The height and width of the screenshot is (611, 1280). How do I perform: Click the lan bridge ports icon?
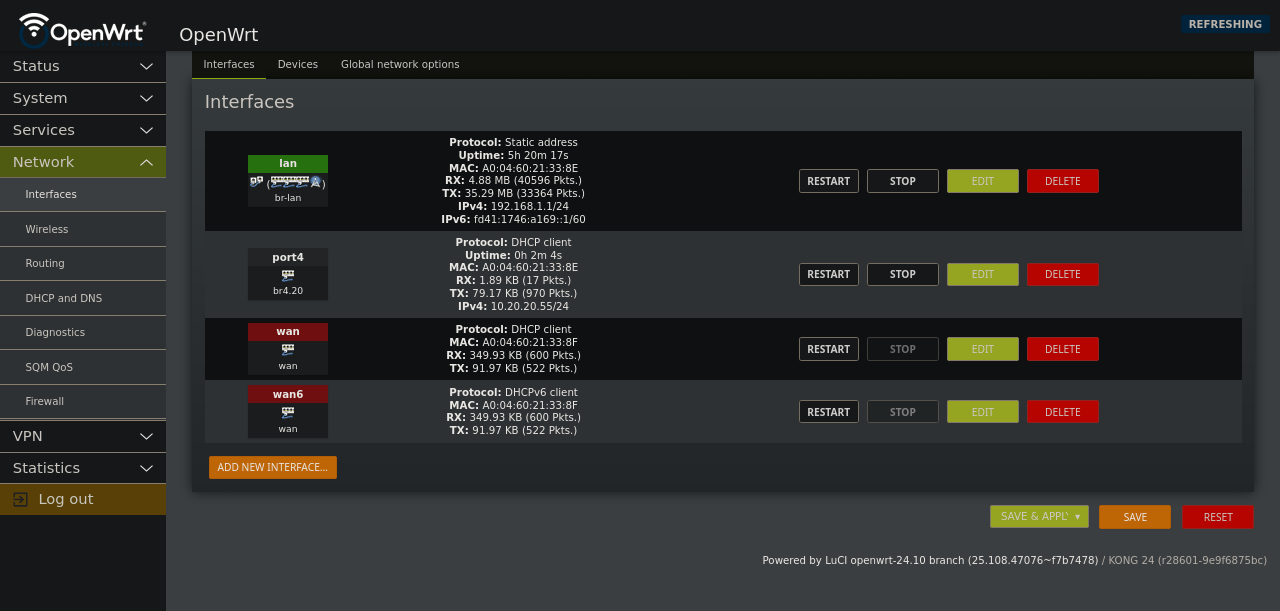(288, 182)
